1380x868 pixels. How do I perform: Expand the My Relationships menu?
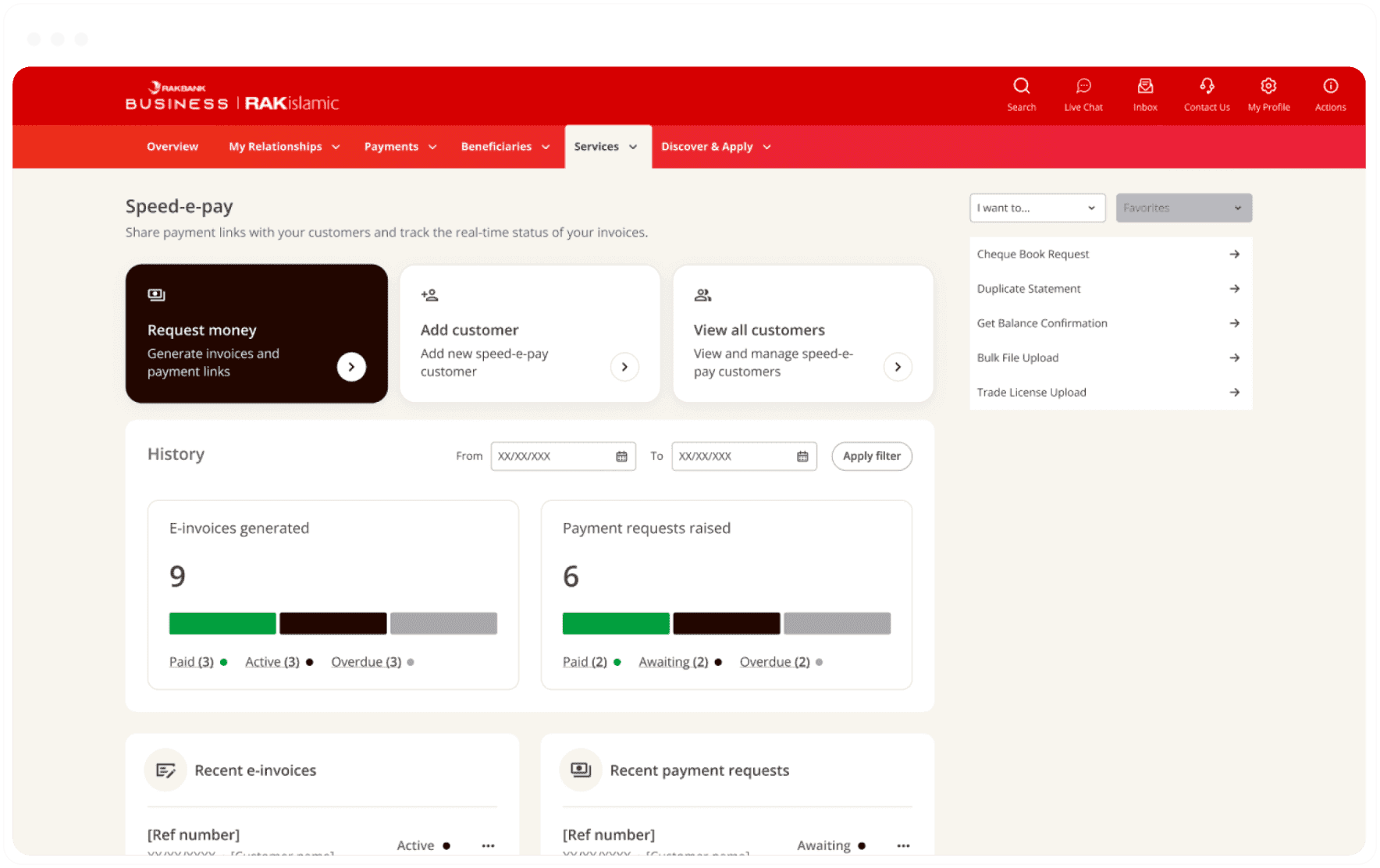(x=284, y=147)
